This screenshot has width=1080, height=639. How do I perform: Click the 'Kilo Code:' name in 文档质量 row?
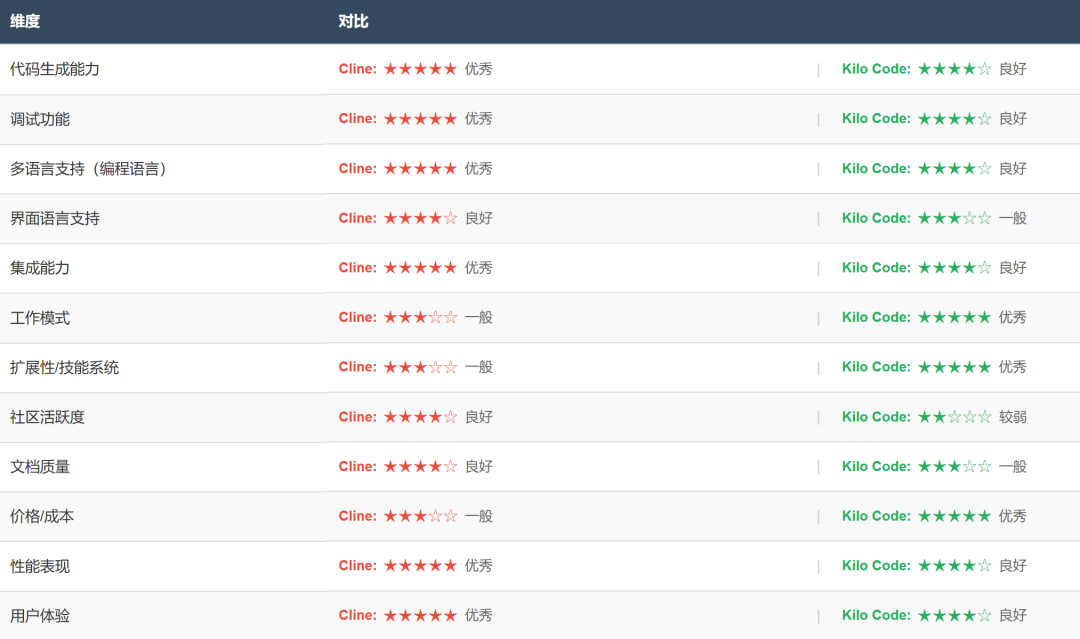click(876, 466)
